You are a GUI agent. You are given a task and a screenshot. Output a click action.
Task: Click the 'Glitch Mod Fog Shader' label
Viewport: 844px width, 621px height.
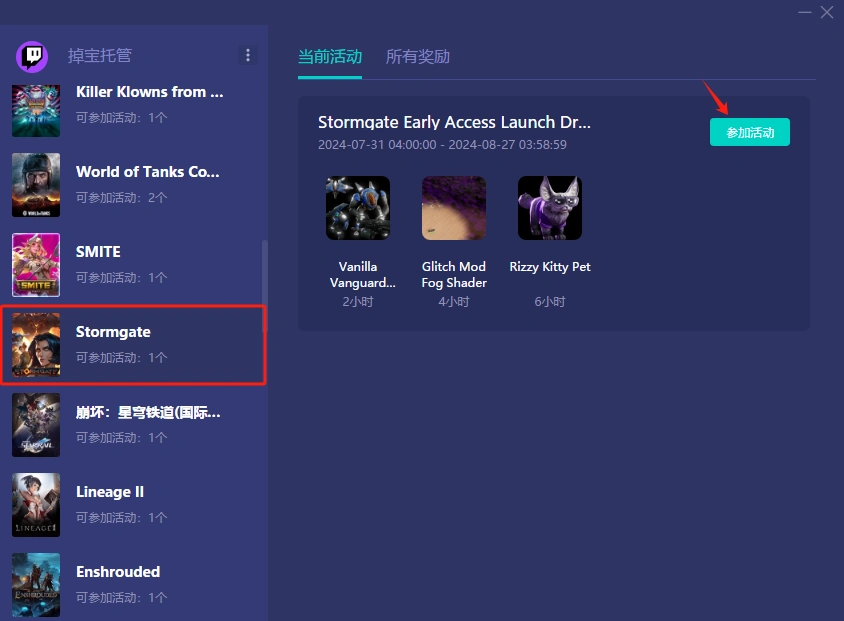[x=454, y=274]
